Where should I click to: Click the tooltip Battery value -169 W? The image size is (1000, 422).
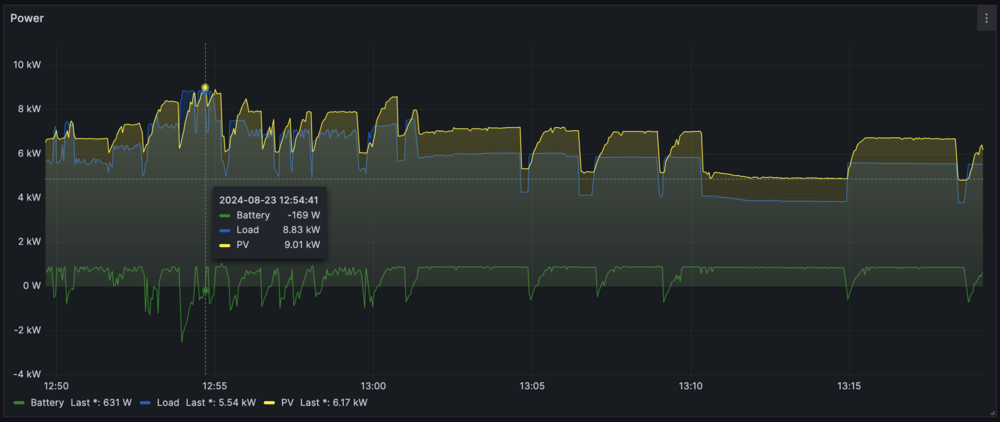click(304, 215)
